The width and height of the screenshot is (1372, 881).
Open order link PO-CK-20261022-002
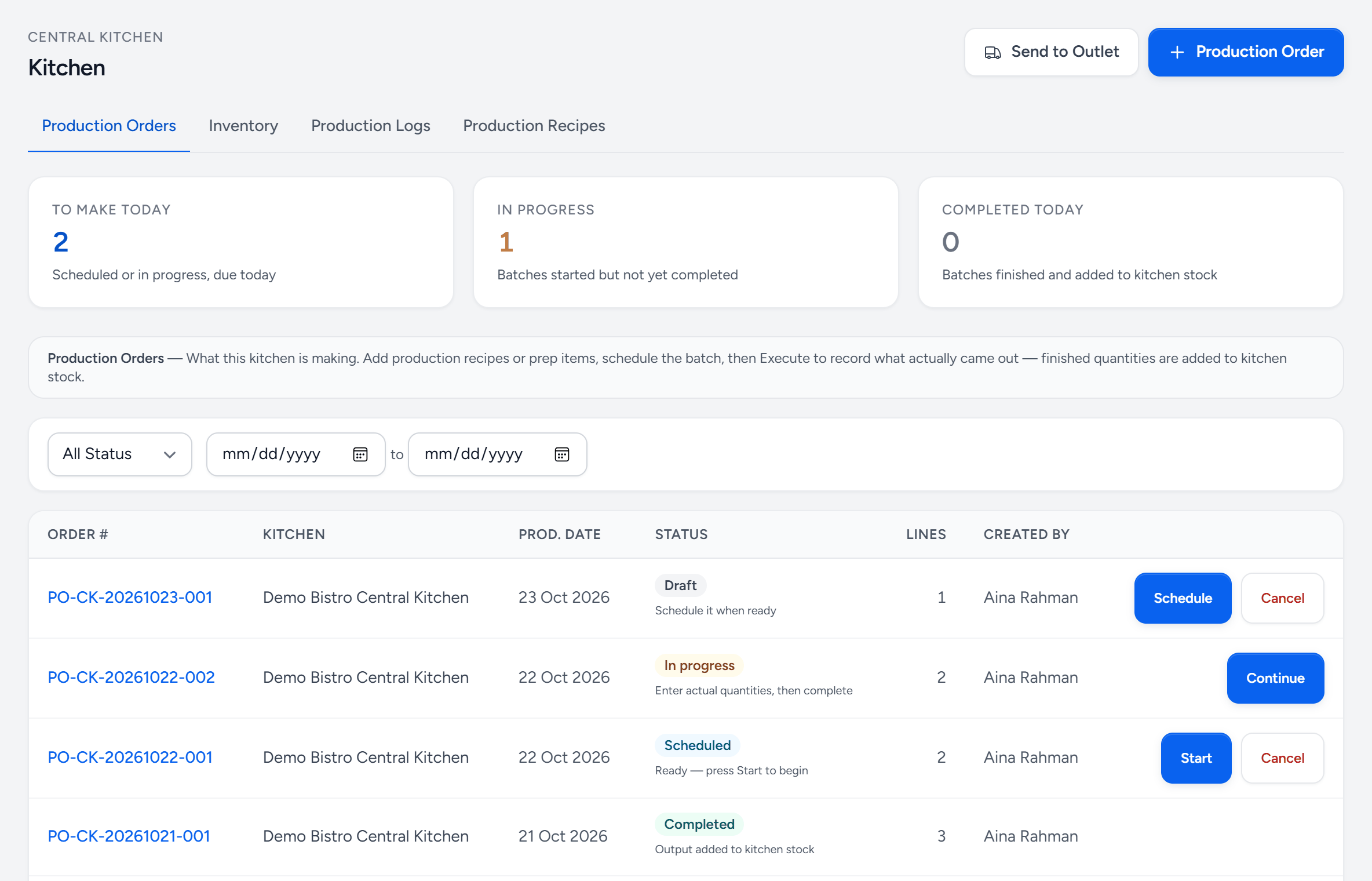point(131,678)
